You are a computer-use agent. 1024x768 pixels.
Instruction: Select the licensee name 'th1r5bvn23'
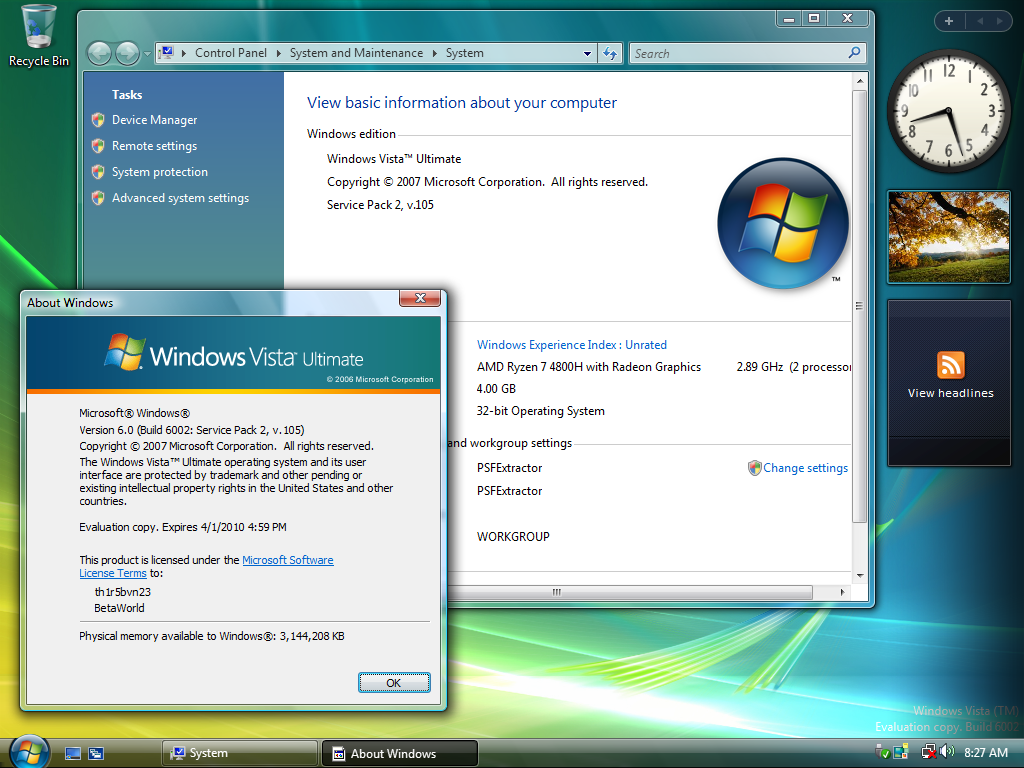pos(123,592)
